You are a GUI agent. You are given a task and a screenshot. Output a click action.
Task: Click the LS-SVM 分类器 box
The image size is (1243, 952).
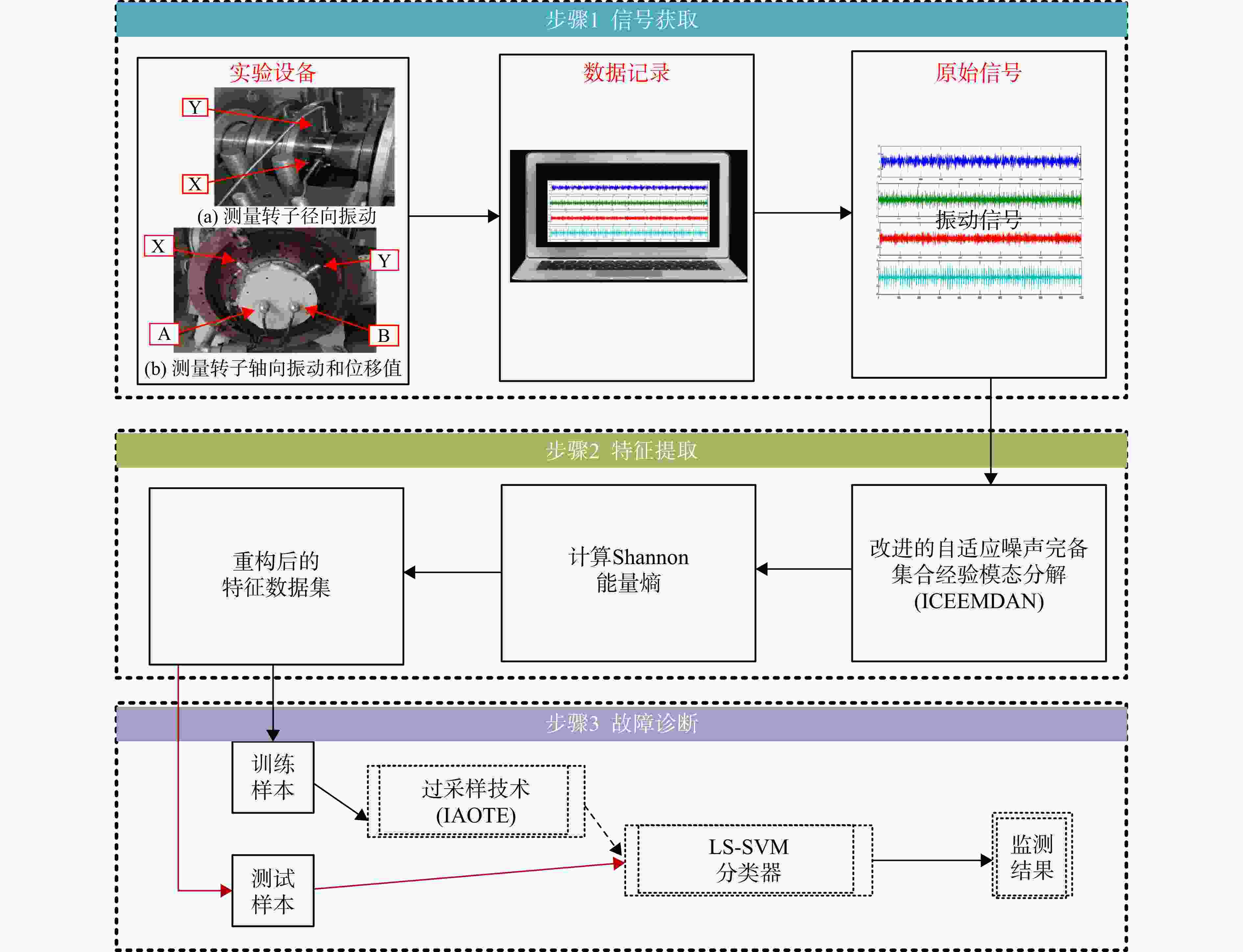click(x=748, y=860)
